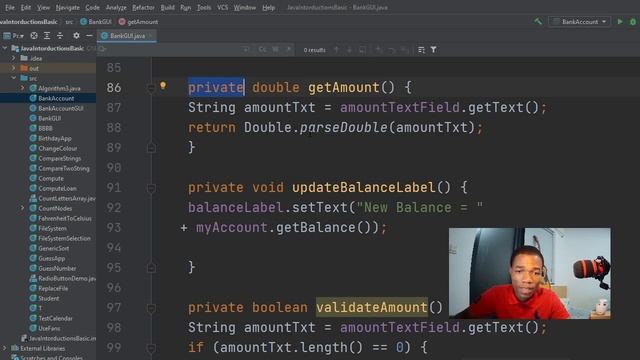Screen dimensions: 640x360
Task: Click the parseDouble call on line 88
Action: point(344,128)
